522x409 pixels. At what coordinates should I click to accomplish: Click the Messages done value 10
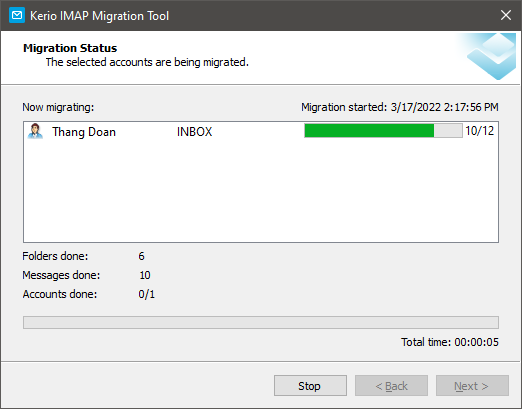point(145,275)
